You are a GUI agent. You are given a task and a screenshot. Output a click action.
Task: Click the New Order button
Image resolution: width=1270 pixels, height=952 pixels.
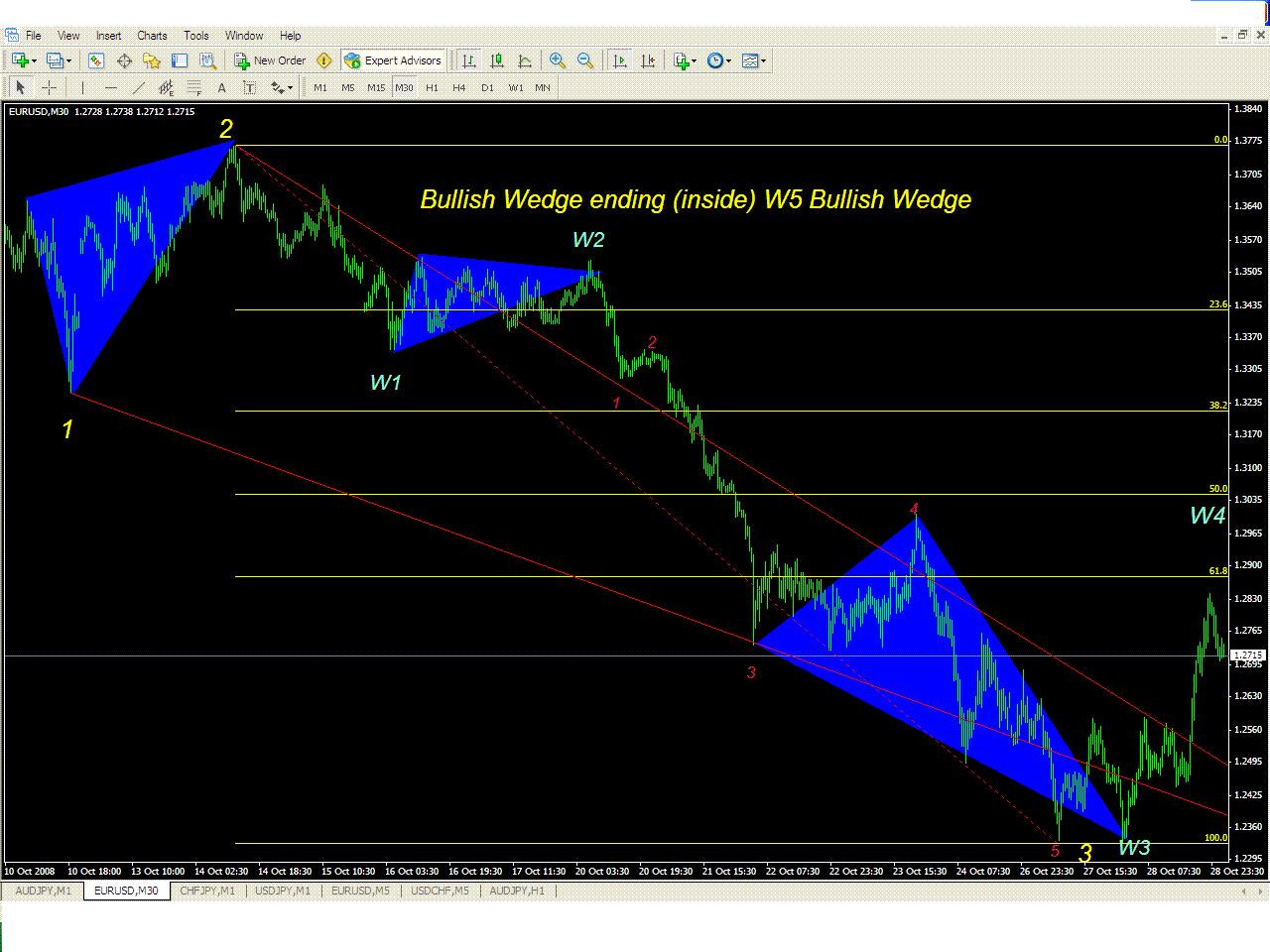coord(270,60)
